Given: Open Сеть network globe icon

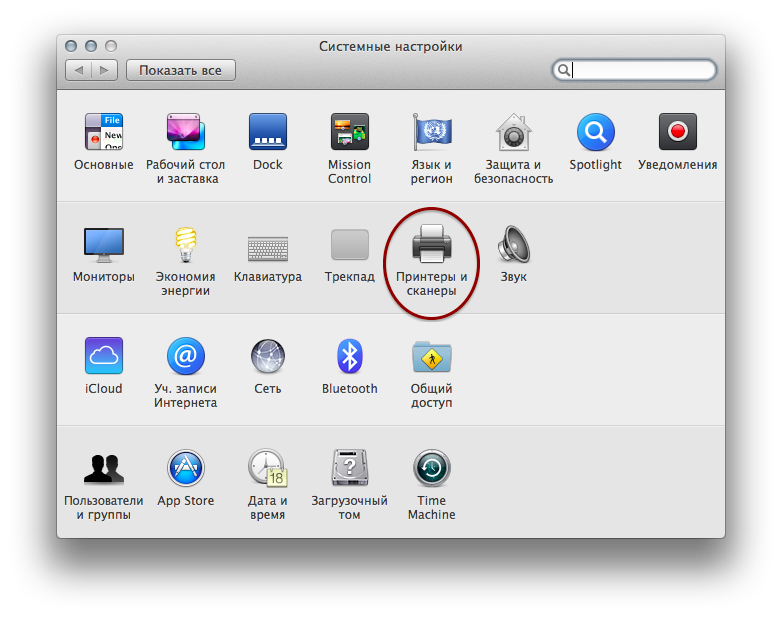Looking at the screenshot, I should 268,356.
